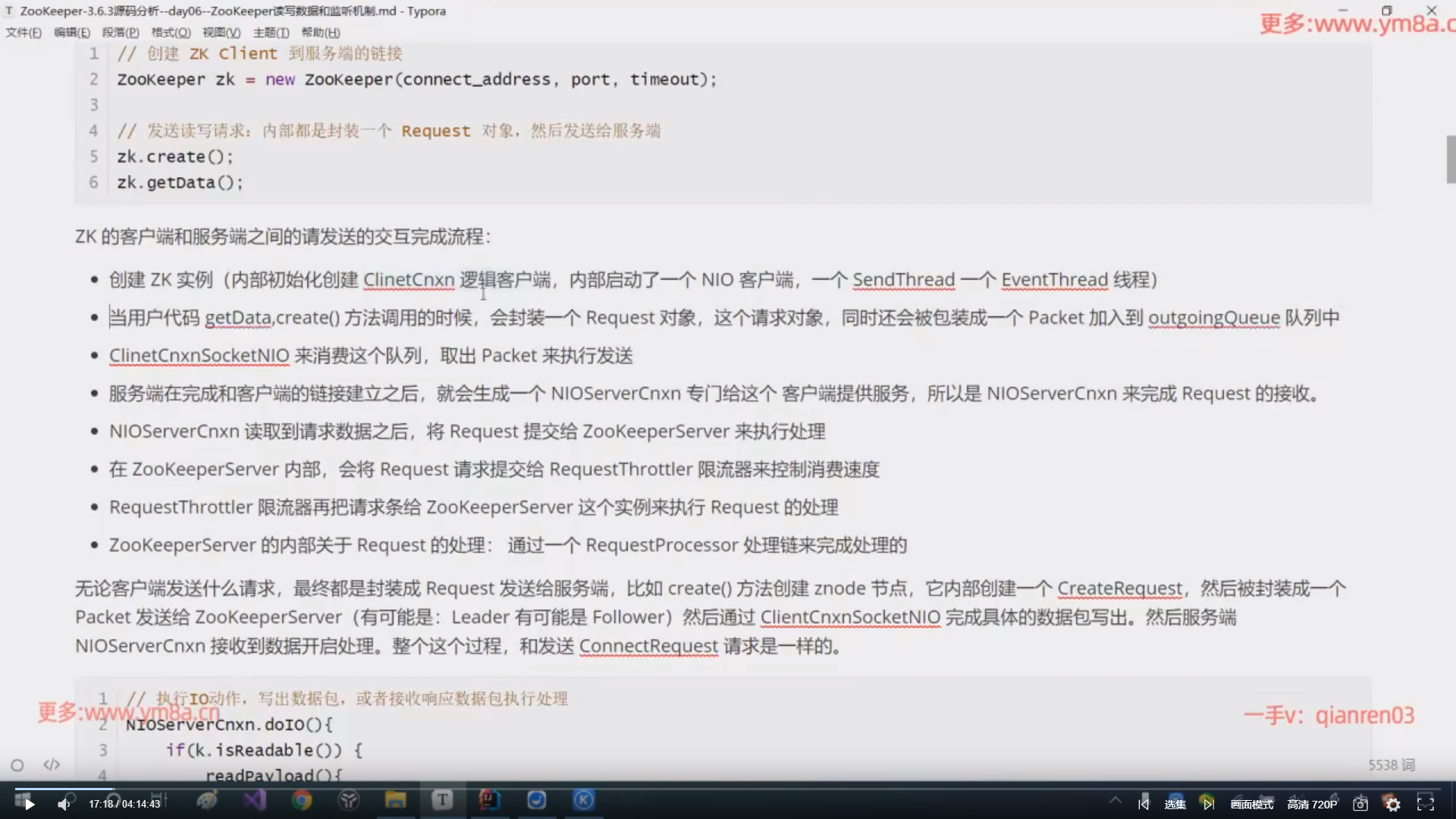Expand the 选集 episode list
The image size is (1456, 819).
[1175, 804]
